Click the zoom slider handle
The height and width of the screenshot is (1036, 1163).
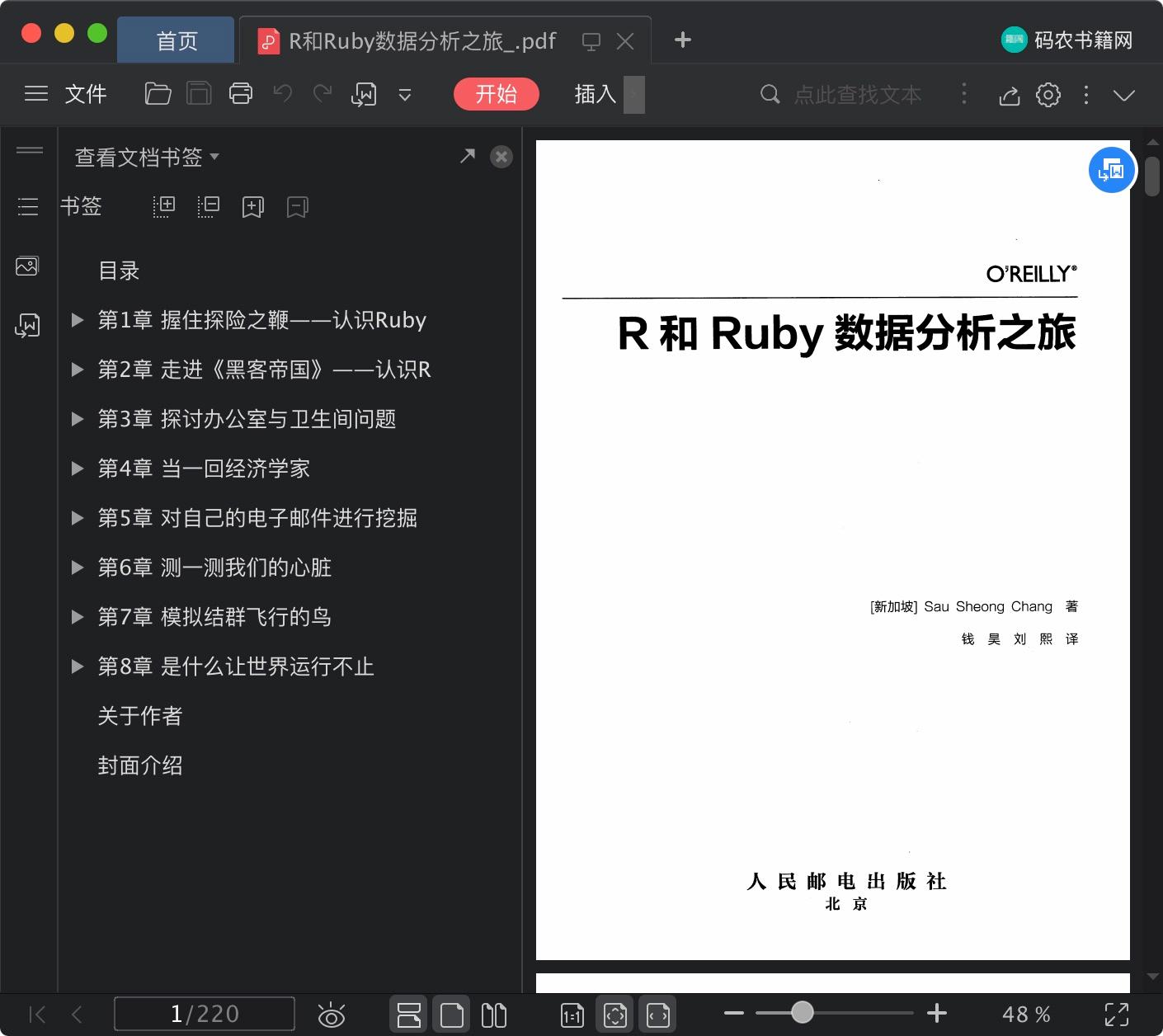click(803, 1012)
